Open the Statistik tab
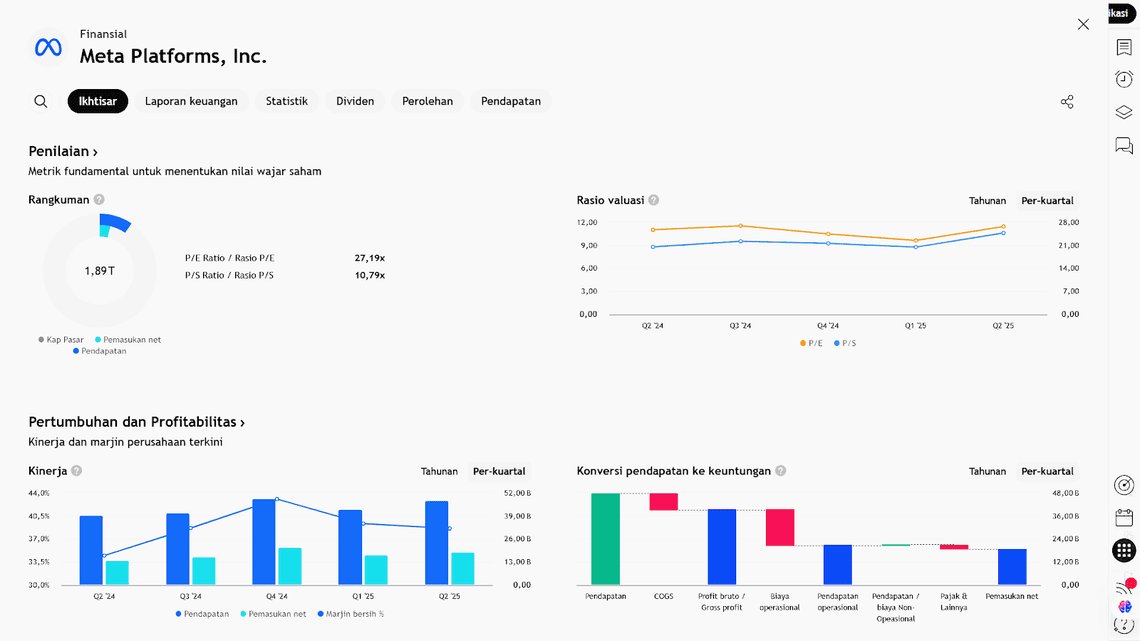 tap(286, 101)
